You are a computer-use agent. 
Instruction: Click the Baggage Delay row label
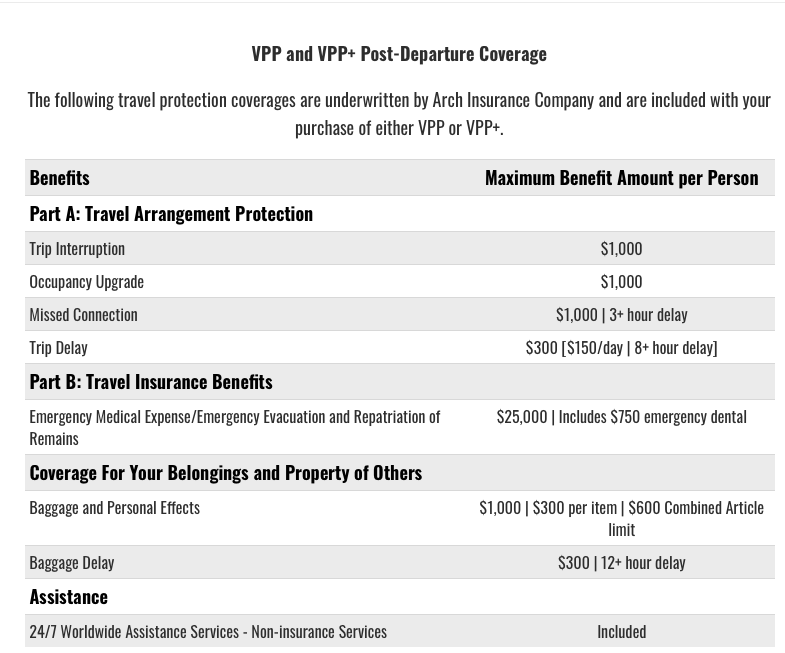coord(72,562)
